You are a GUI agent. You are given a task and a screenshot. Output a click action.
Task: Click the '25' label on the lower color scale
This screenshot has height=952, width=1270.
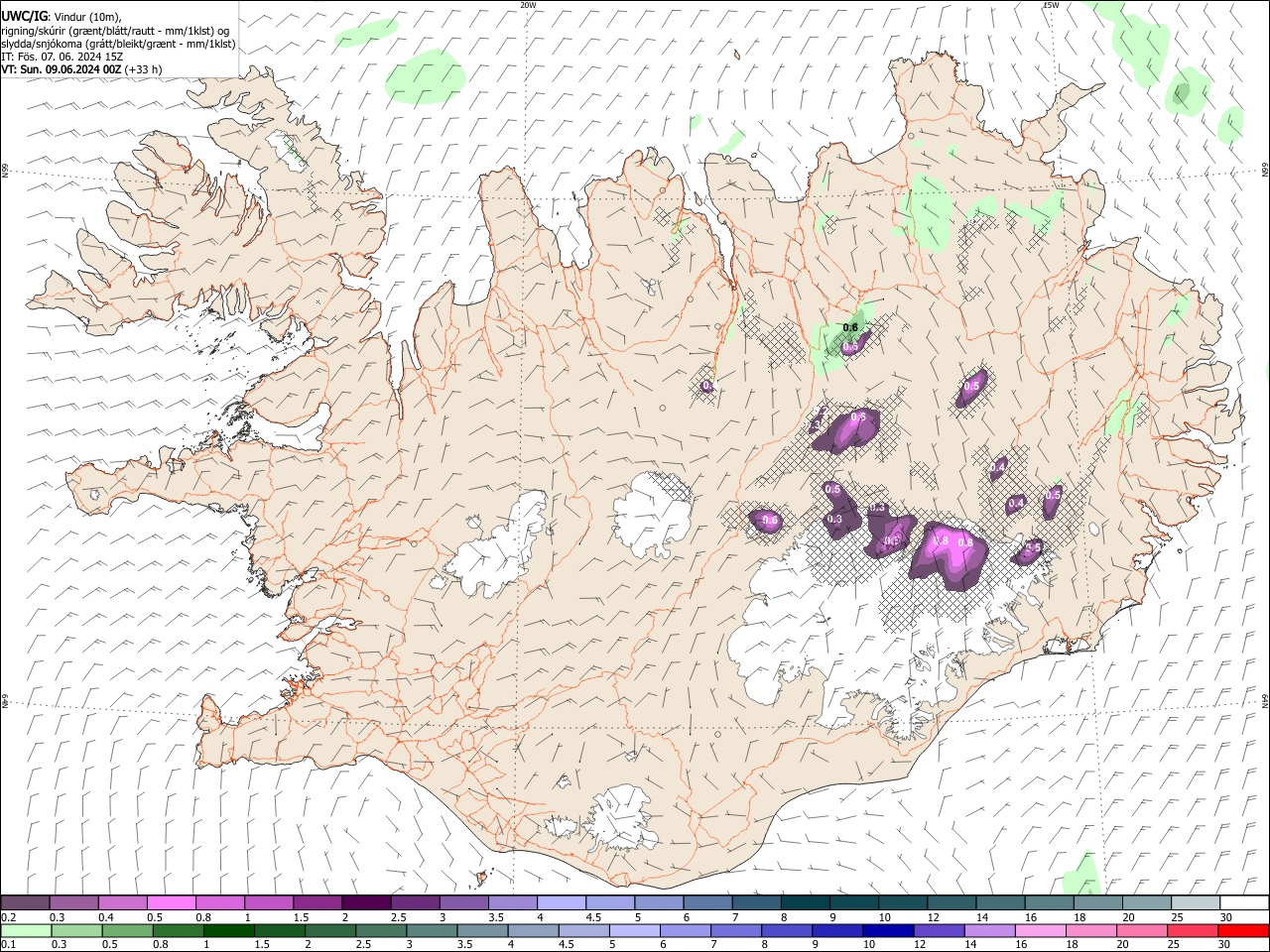(1174, 945)
